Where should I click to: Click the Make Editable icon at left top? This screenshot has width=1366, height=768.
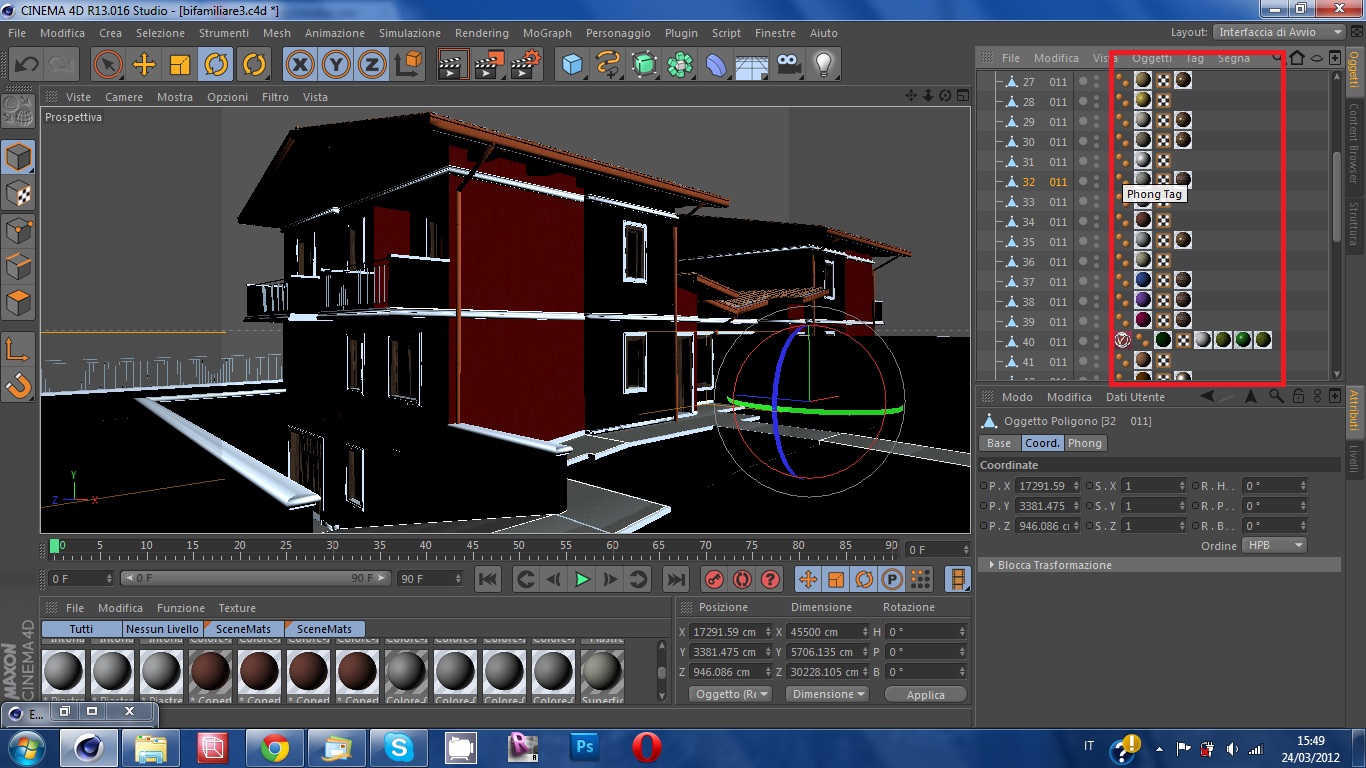[x=19, y=111]
